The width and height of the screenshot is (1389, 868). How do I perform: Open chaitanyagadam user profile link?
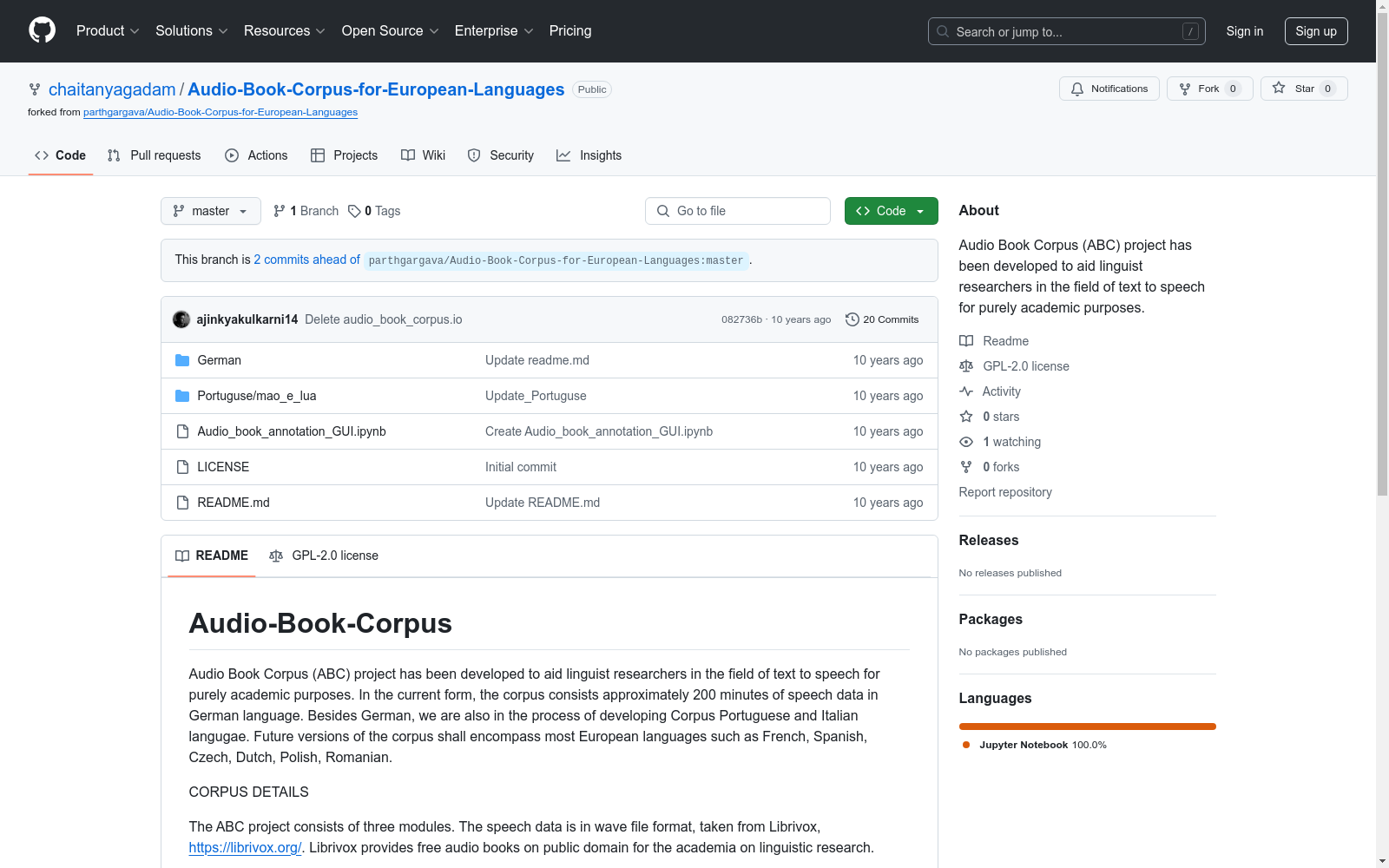pos(112,89)
